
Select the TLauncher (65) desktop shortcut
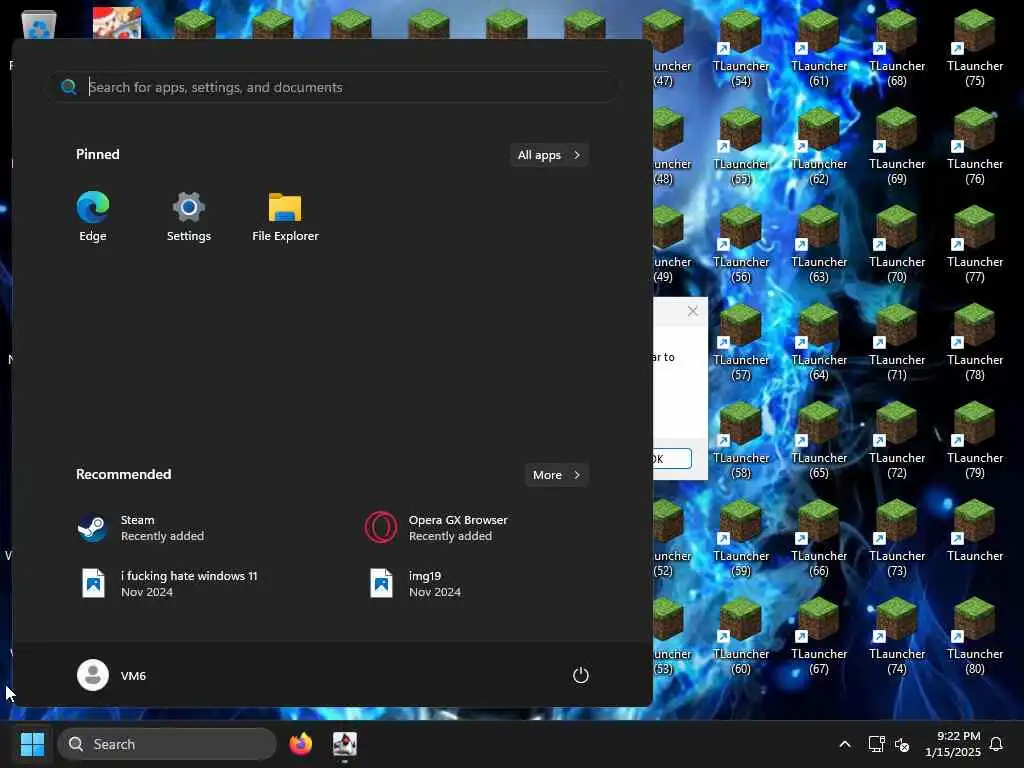pos(819,440)
